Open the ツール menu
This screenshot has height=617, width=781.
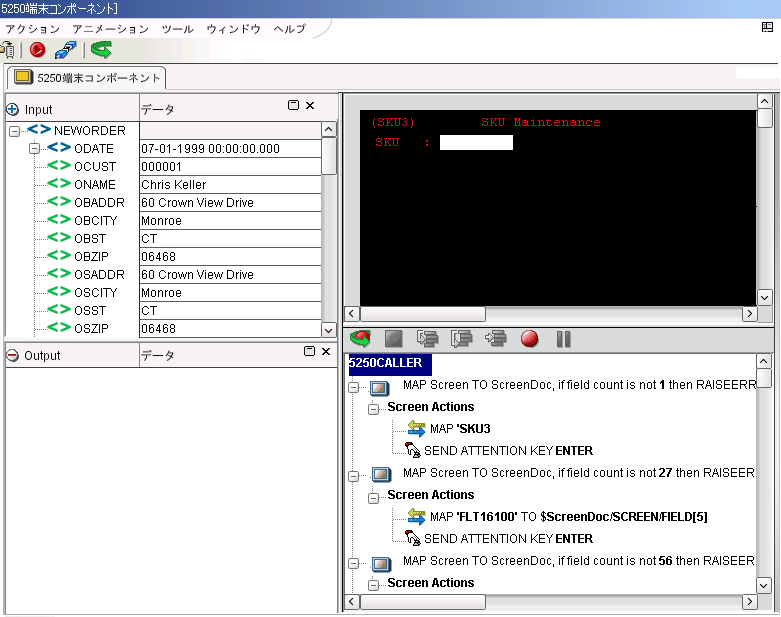coord(177,29)
